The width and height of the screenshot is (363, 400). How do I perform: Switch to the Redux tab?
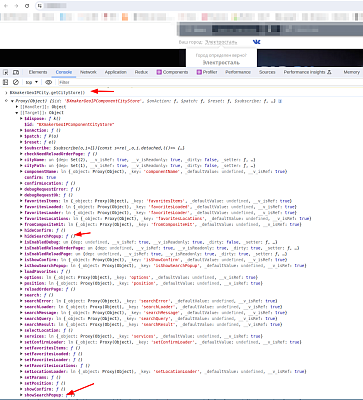(x=141, y=72)
